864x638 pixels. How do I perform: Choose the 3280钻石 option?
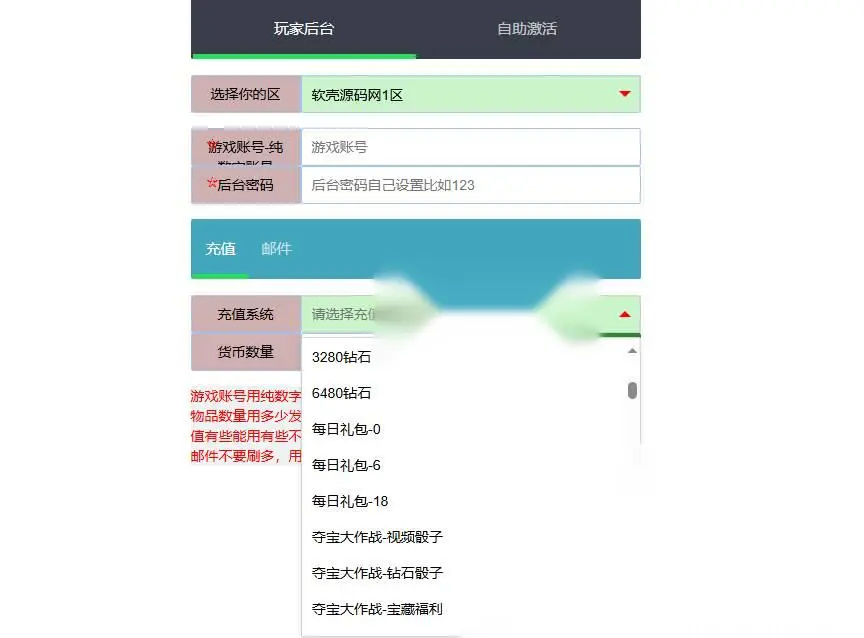tap(471, 357)
